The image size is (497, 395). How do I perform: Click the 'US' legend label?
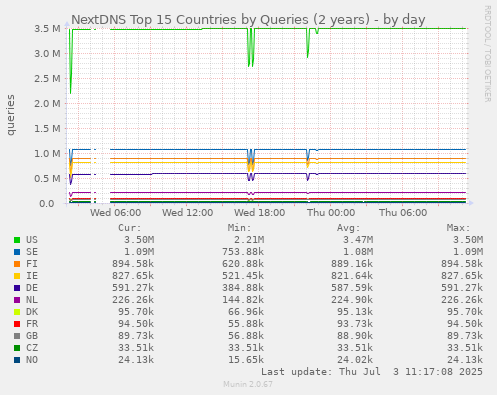coord(32,240)
